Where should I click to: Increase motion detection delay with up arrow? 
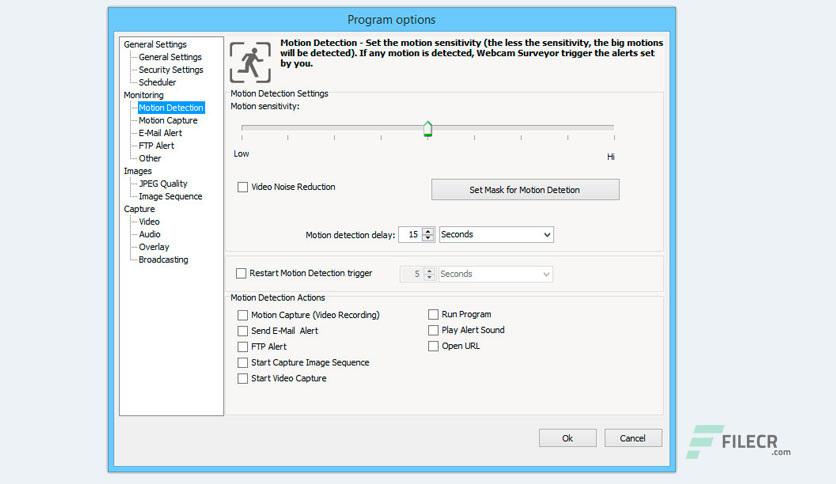[428, 231]
